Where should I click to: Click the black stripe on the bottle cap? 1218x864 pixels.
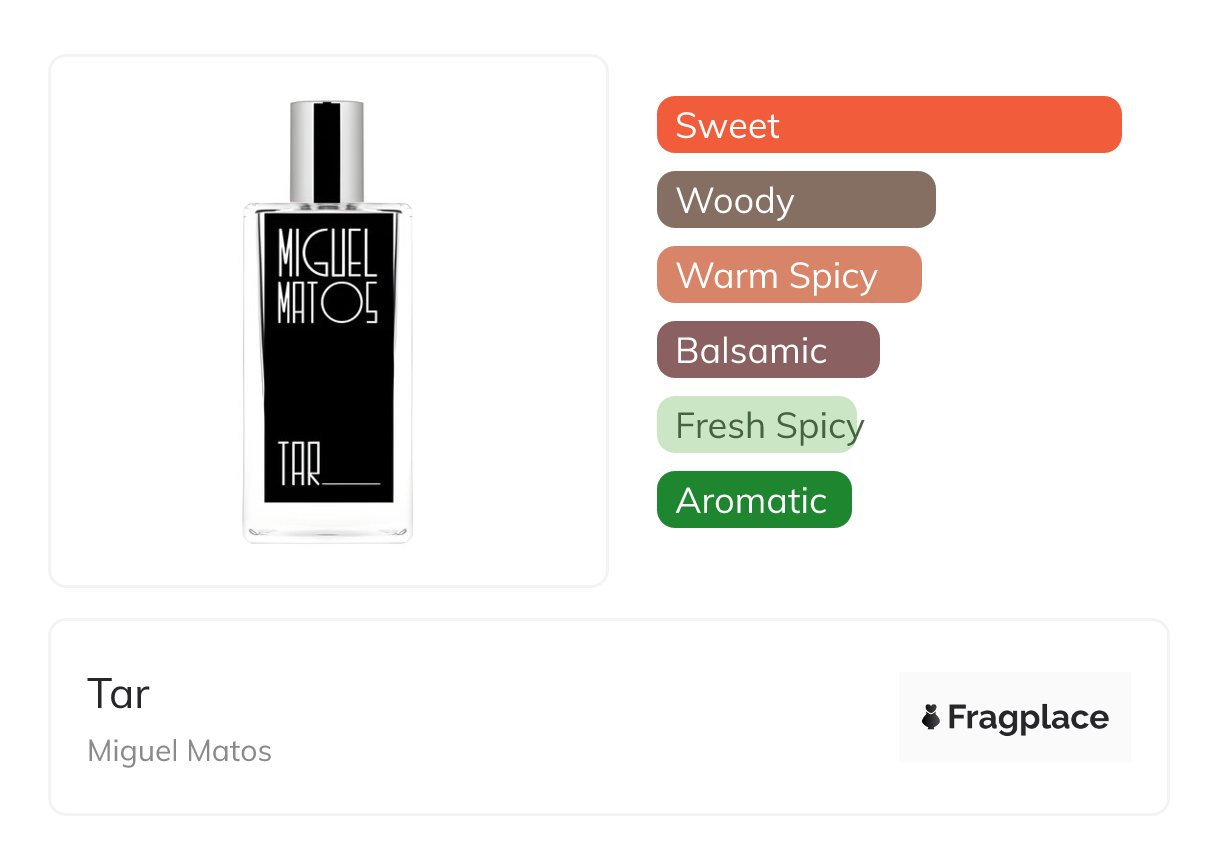coord(327,150)
